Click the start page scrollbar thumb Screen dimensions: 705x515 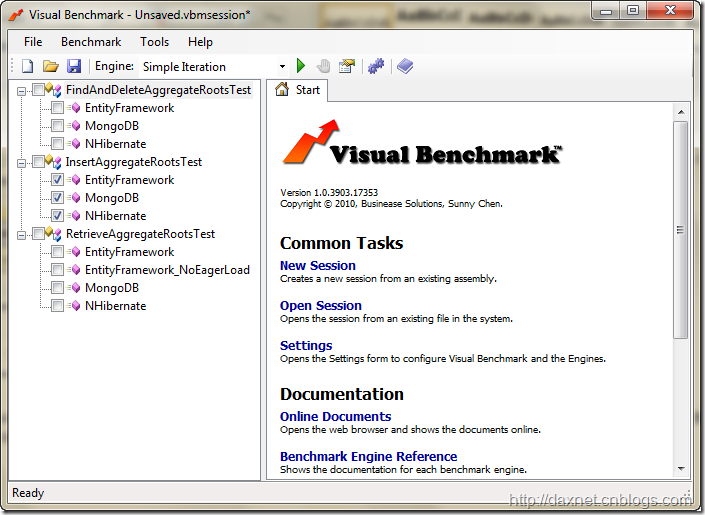tap(681, 229)
